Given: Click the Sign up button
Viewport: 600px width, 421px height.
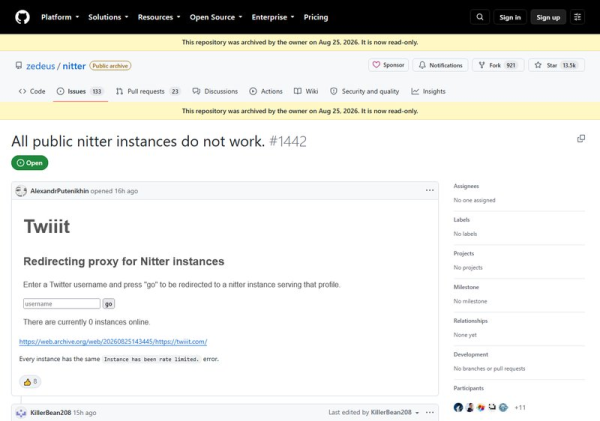Looking at the screenshot, I should (x=548, y=17).
